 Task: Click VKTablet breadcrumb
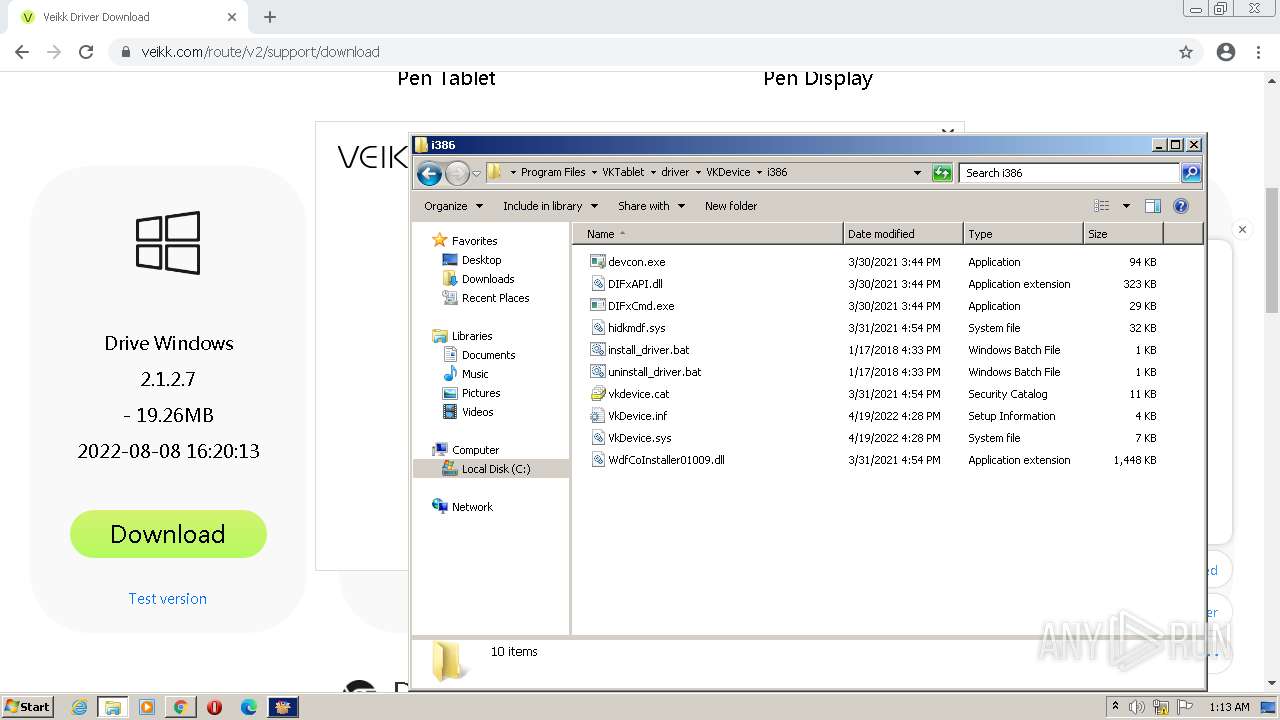(x=623, y=172)
